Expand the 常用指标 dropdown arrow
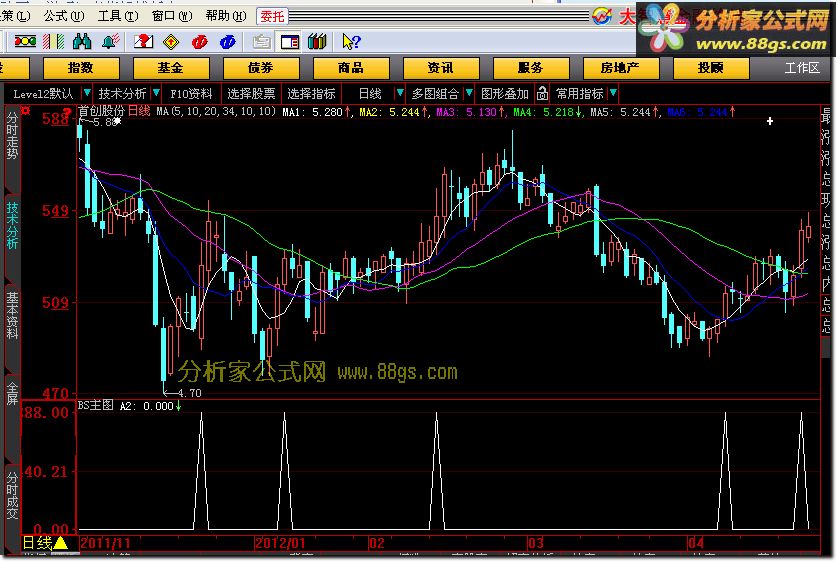The height and width of the screenshot is (562, 838). pos(613,93)
